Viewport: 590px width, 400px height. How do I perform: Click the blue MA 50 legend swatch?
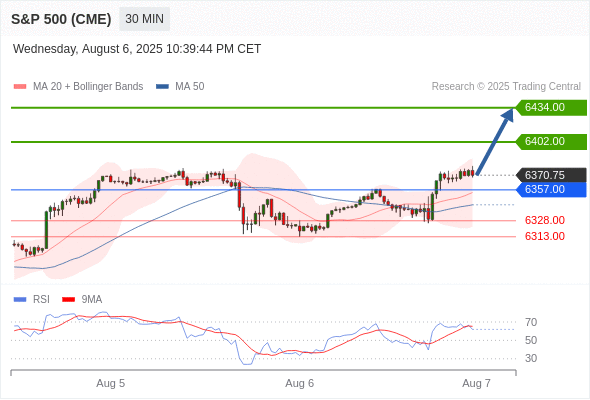(163, 87)
